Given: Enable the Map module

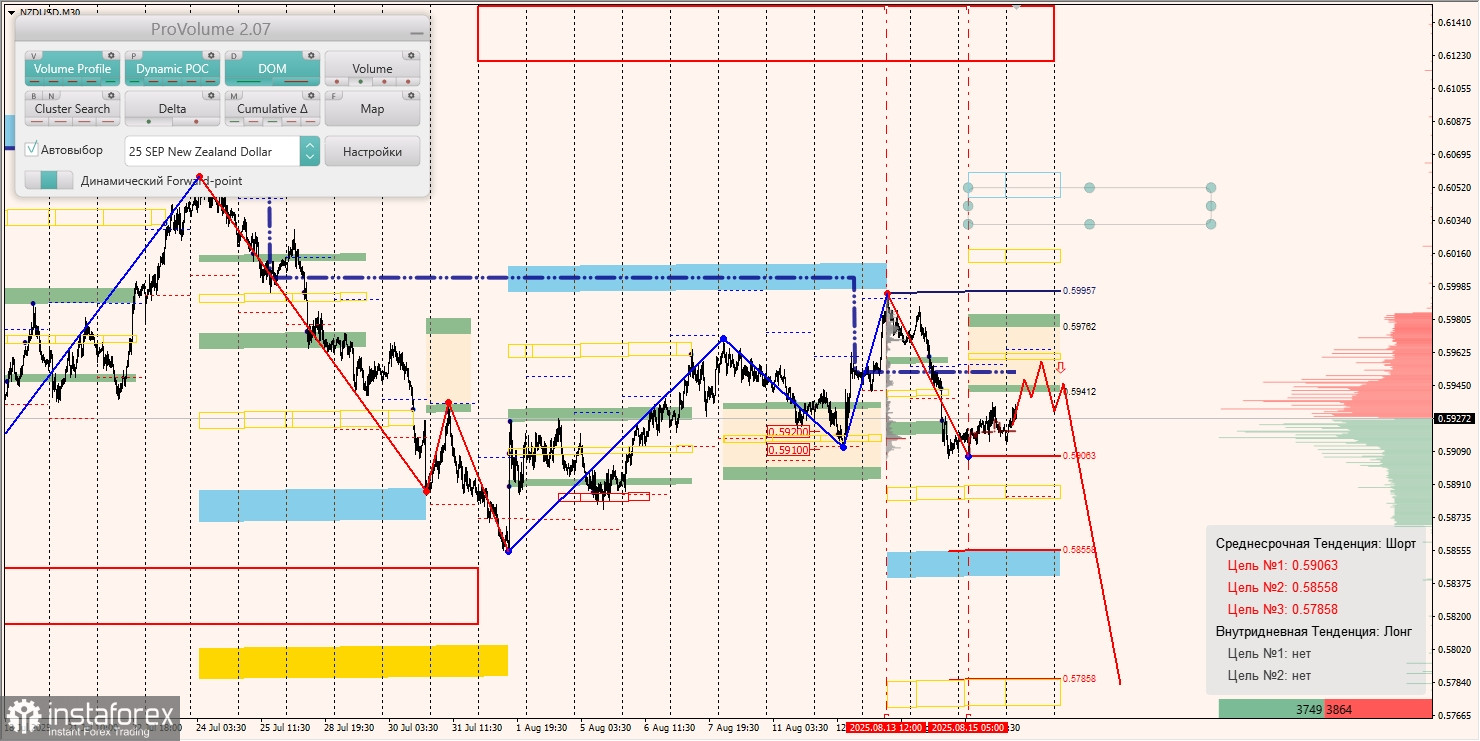Looking at the screenshot, I should coord(372,109).
